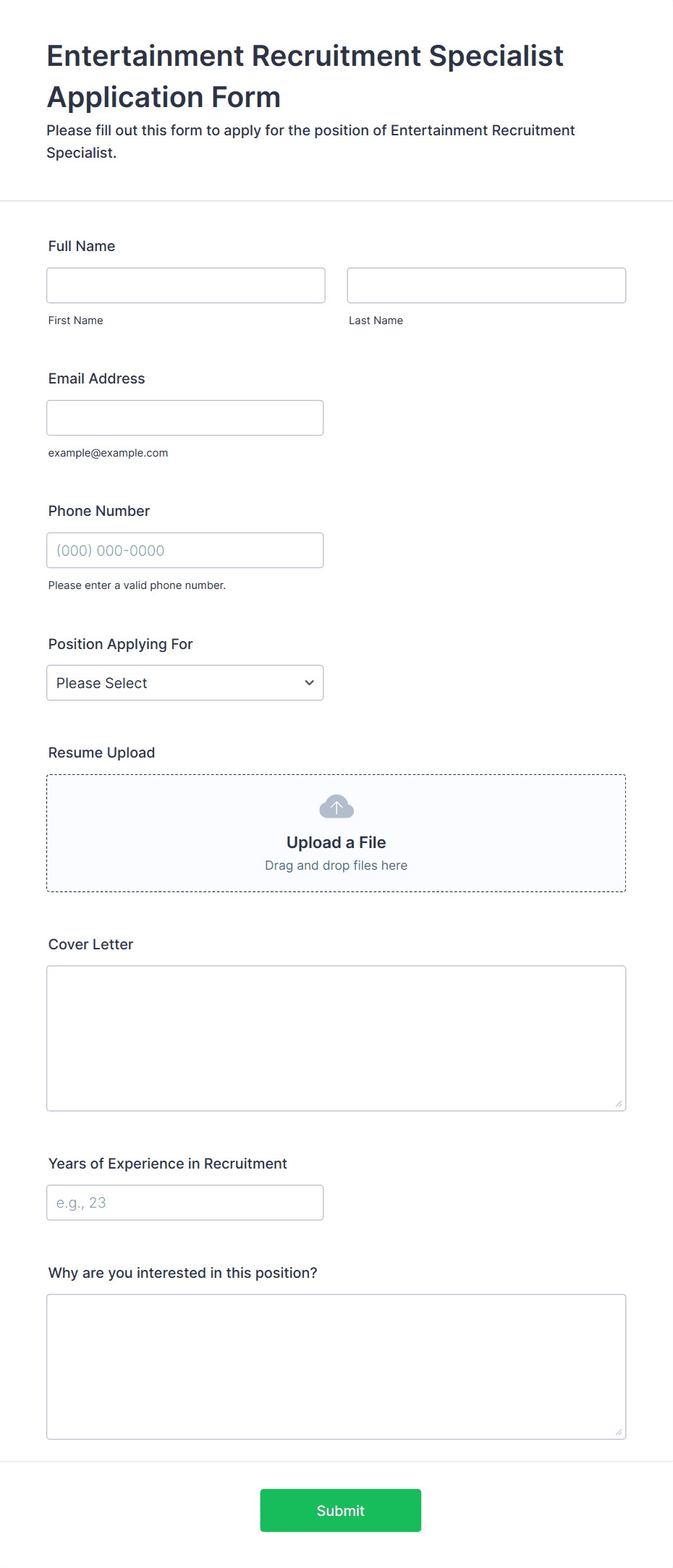Click the Phone Number label
673x1568 pixels.
click(99, 511)
